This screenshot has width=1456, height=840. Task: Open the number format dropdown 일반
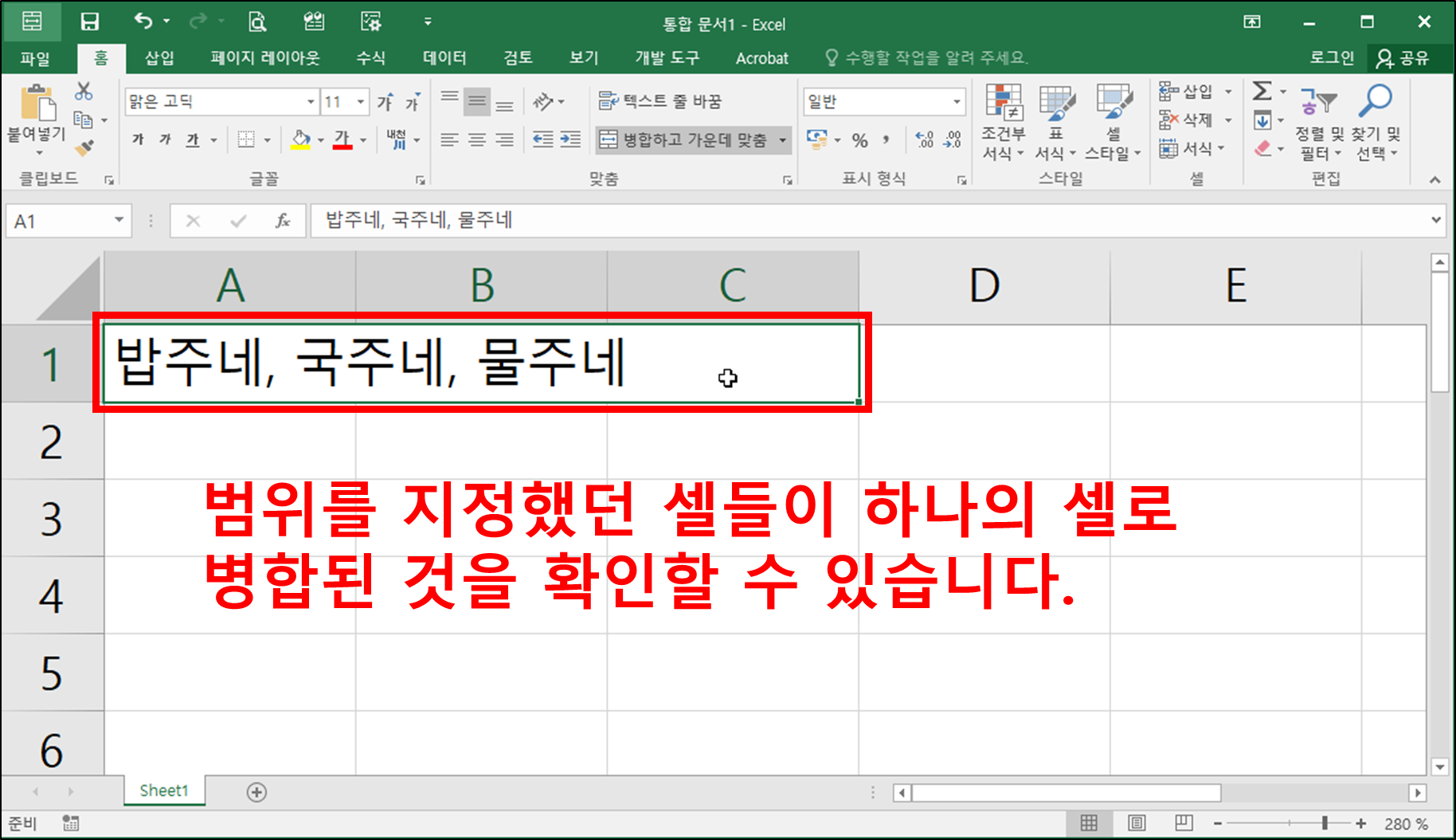click(x=957, y=102)
